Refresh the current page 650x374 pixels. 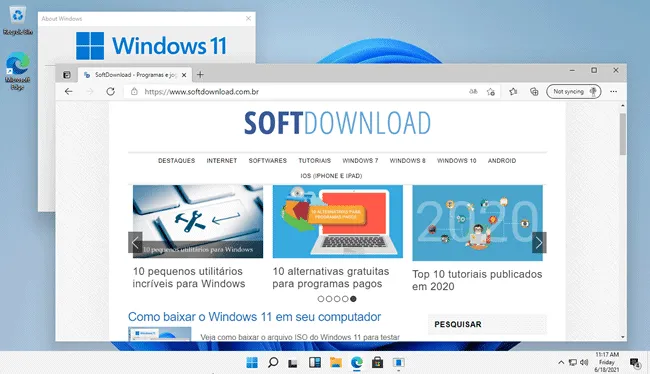[110, 92]
